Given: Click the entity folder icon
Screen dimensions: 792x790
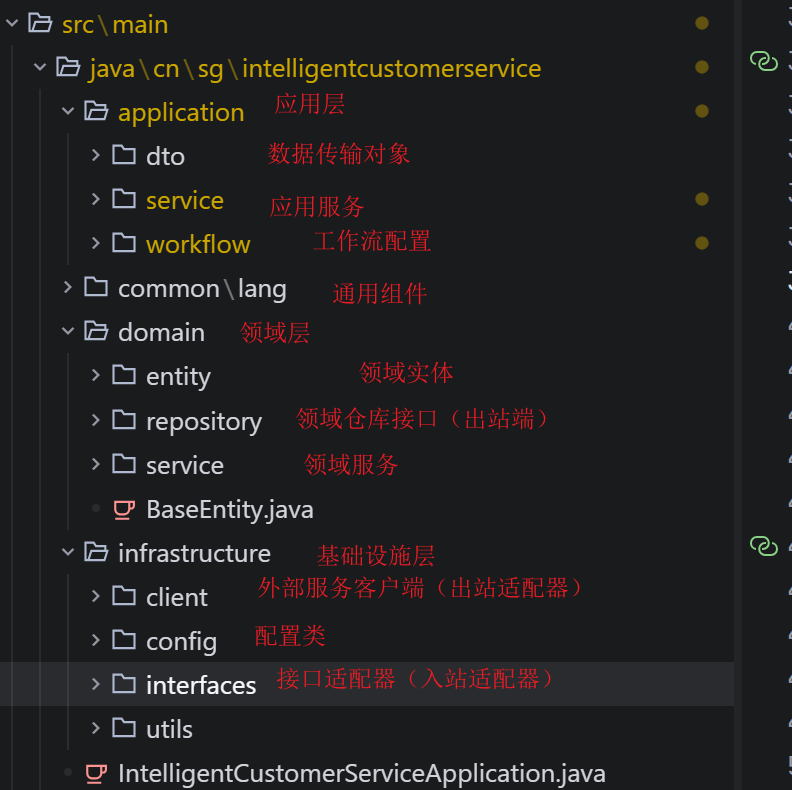Looking at the screenshot, I should tap(124, 375).
